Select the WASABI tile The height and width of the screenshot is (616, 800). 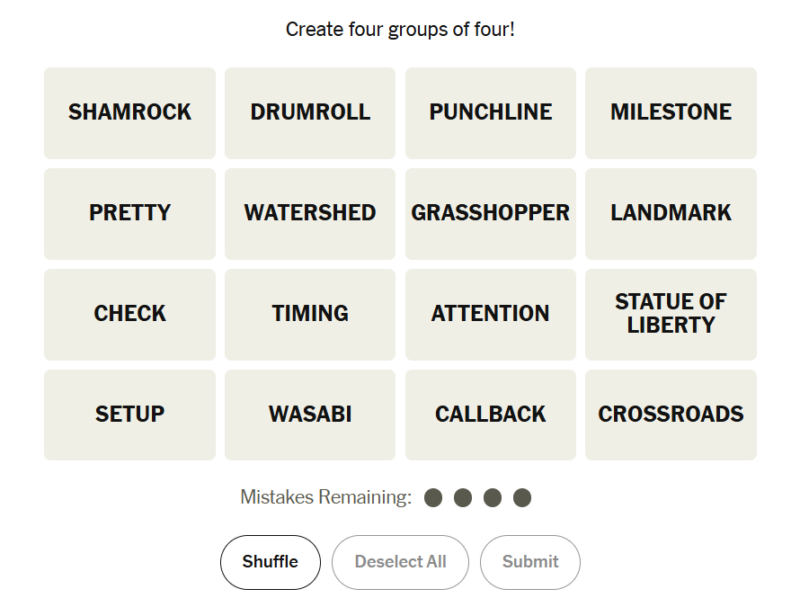click(x=310, y=415)
